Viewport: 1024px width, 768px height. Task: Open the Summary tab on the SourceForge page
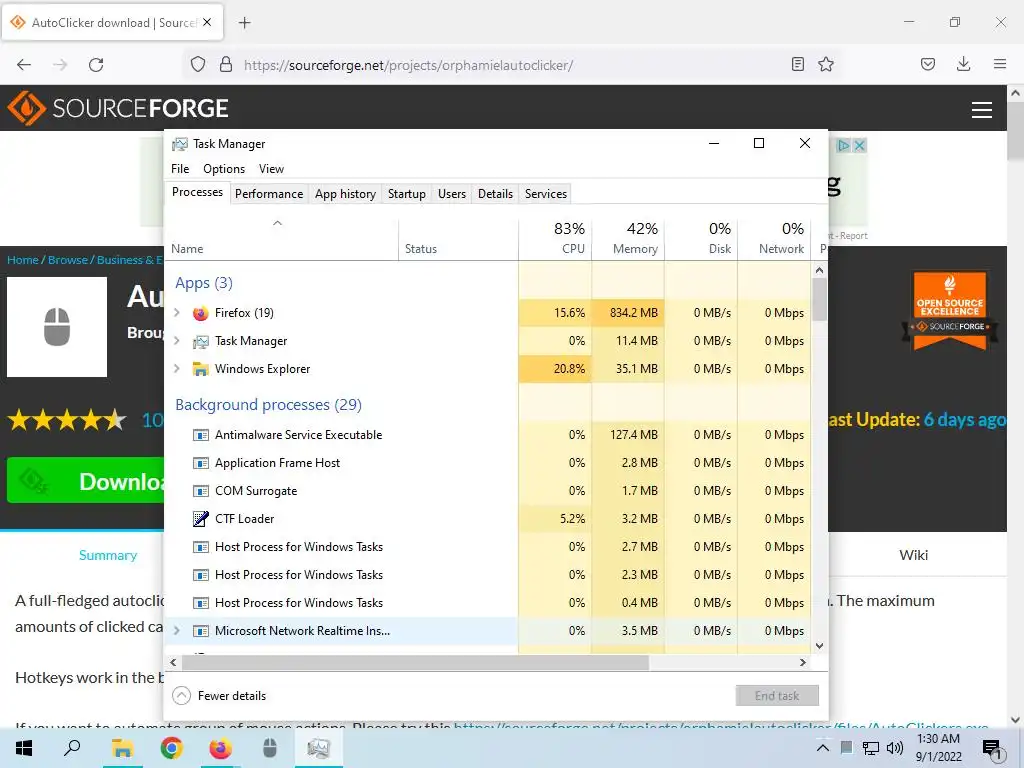tap(108, 555)
